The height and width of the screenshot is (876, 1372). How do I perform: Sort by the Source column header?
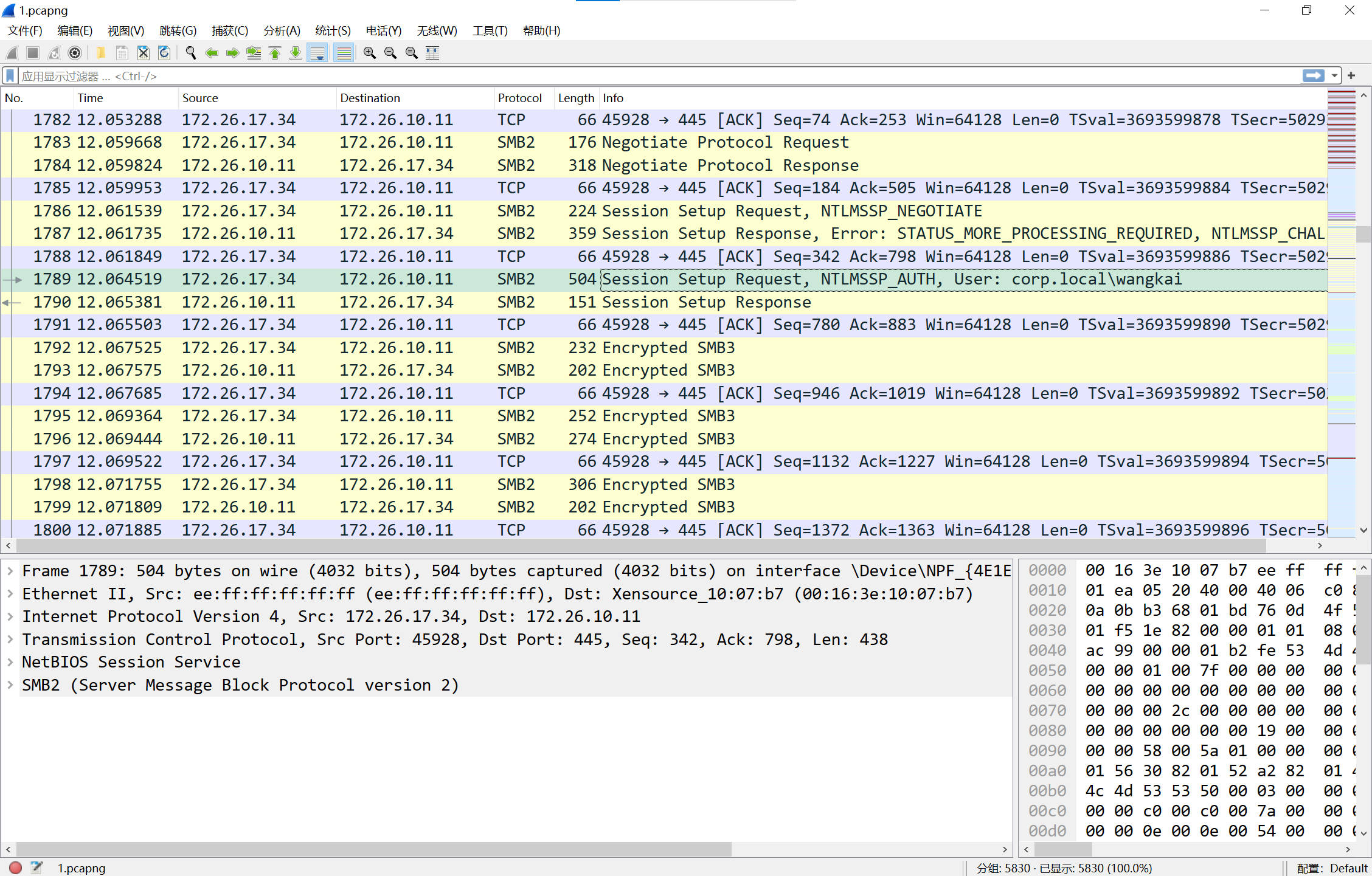click(x=257, y=98)
